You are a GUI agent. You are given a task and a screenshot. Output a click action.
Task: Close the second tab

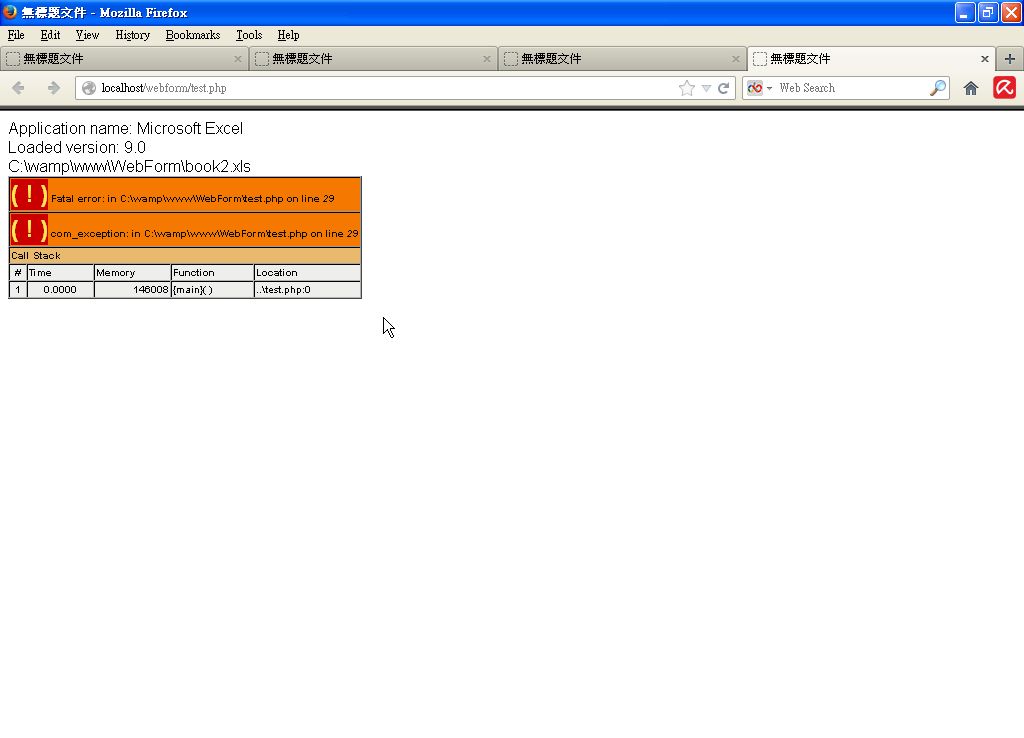tap(487, 59)
